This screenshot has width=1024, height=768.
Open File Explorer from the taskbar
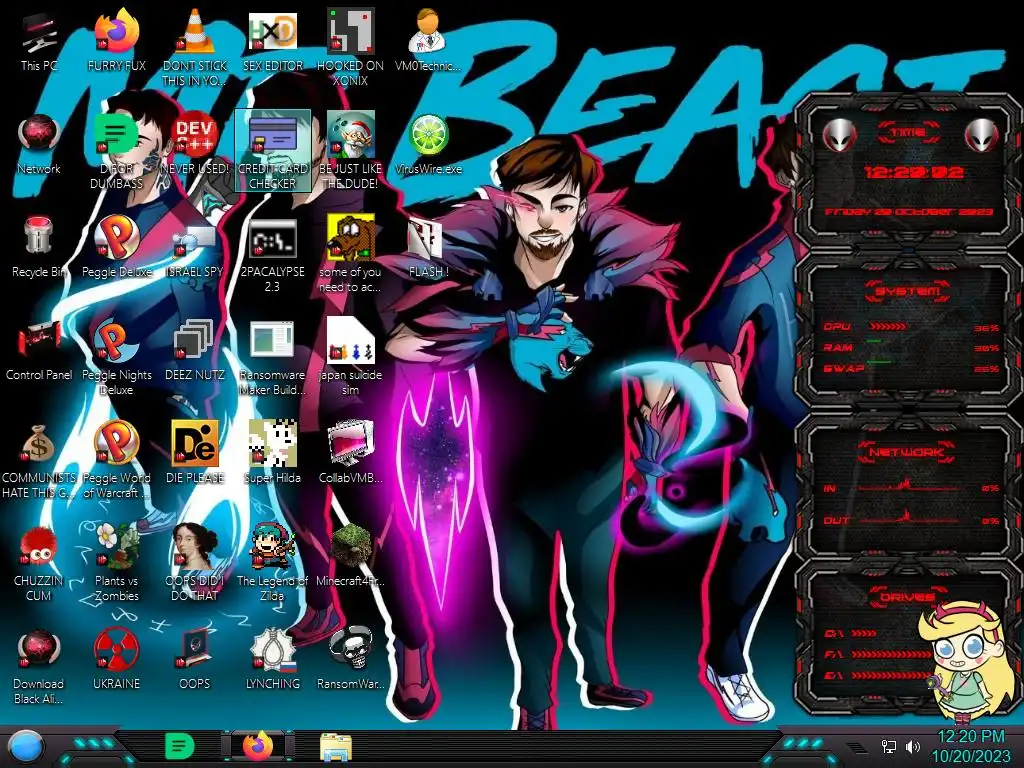(336, 747)
